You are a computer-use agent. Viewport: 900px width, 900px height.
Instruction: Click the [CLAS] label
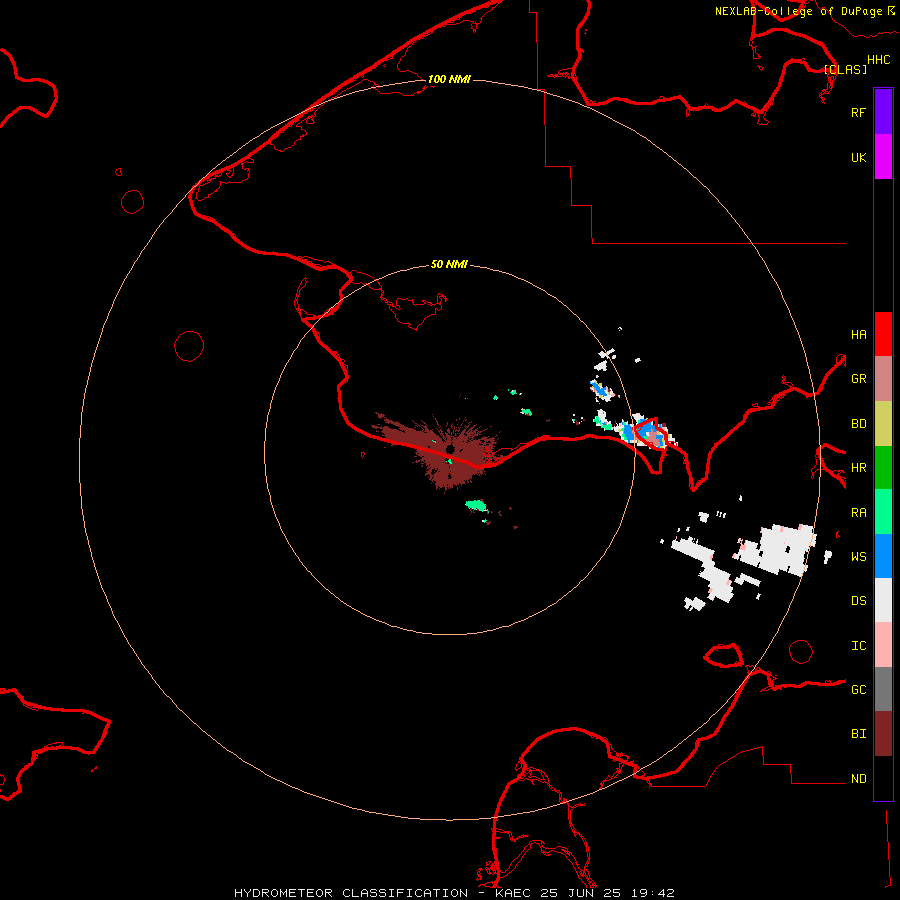[845, 69]
